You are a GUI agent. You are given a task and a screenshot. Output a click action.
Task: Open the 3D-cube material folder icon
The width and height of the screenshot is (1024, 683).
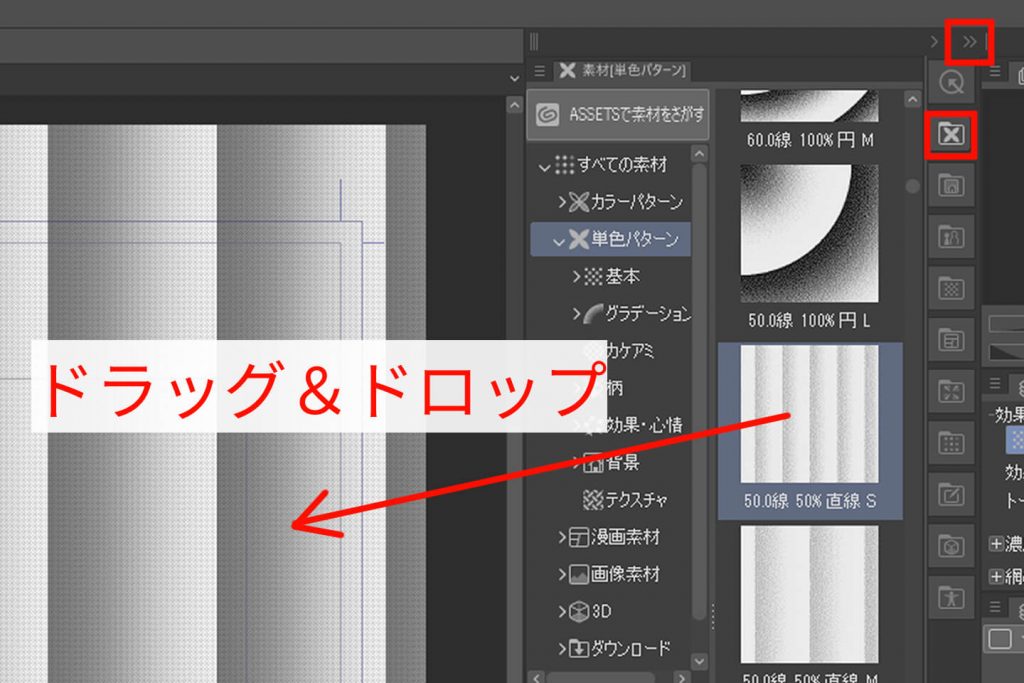click(x=951, y=546)
